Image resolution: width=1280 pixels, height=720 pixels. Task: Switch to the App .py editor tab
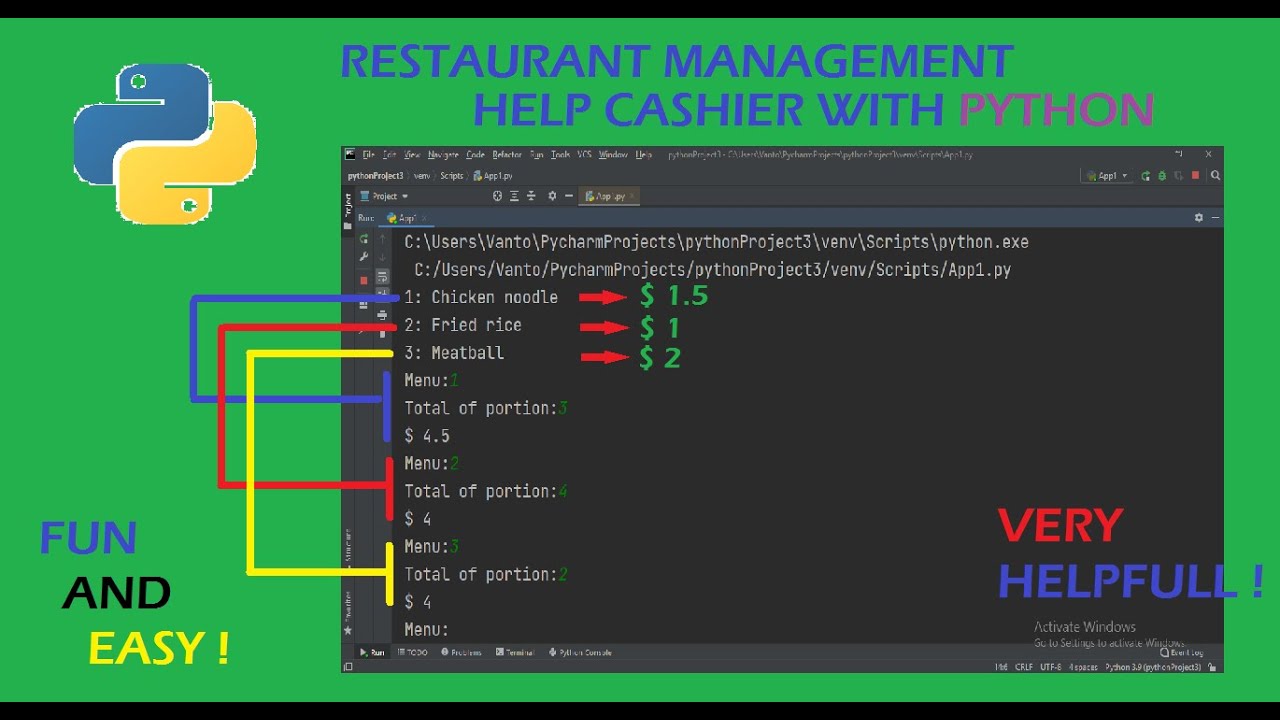609,196
